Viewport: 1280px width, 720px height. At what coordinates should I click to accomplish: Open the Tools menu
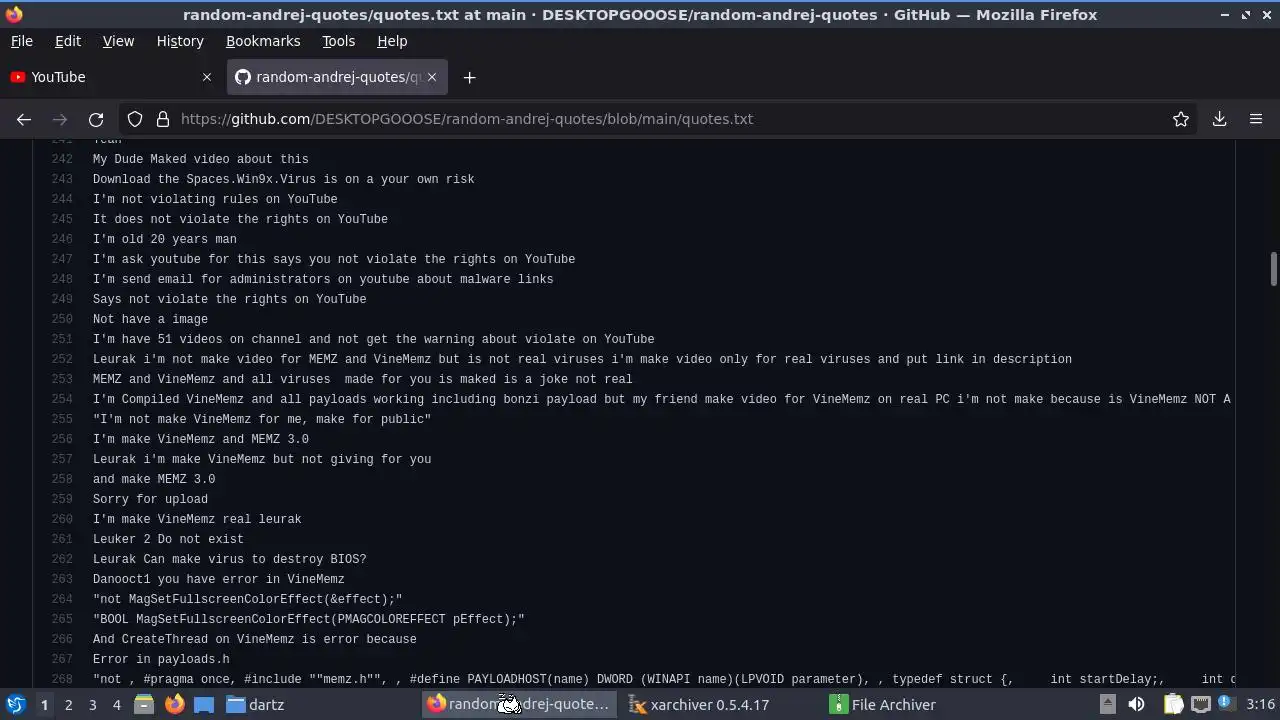click(338, 41)
